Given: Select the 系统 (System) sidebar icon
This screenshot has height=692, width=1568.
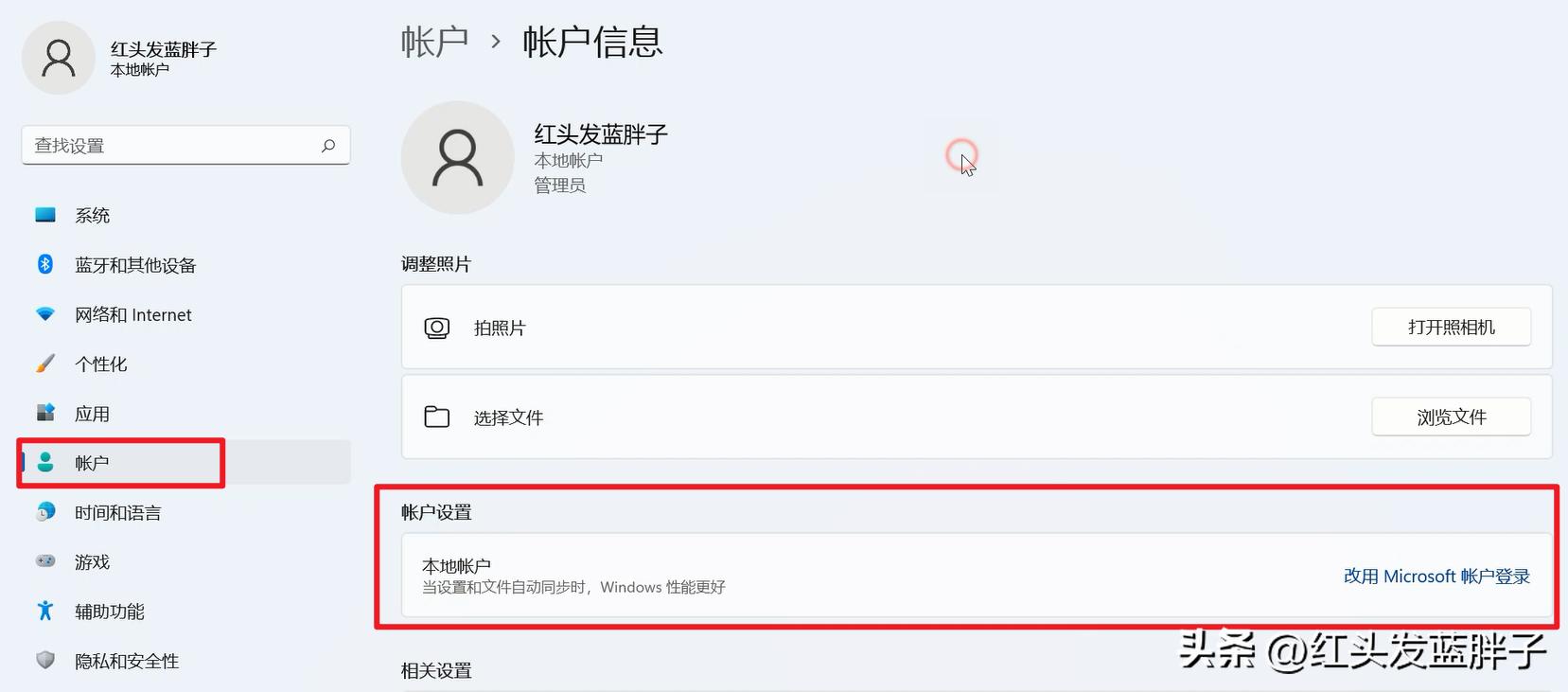Looking at the screenshot, I should pyautogui.click(x=44, y=215).
